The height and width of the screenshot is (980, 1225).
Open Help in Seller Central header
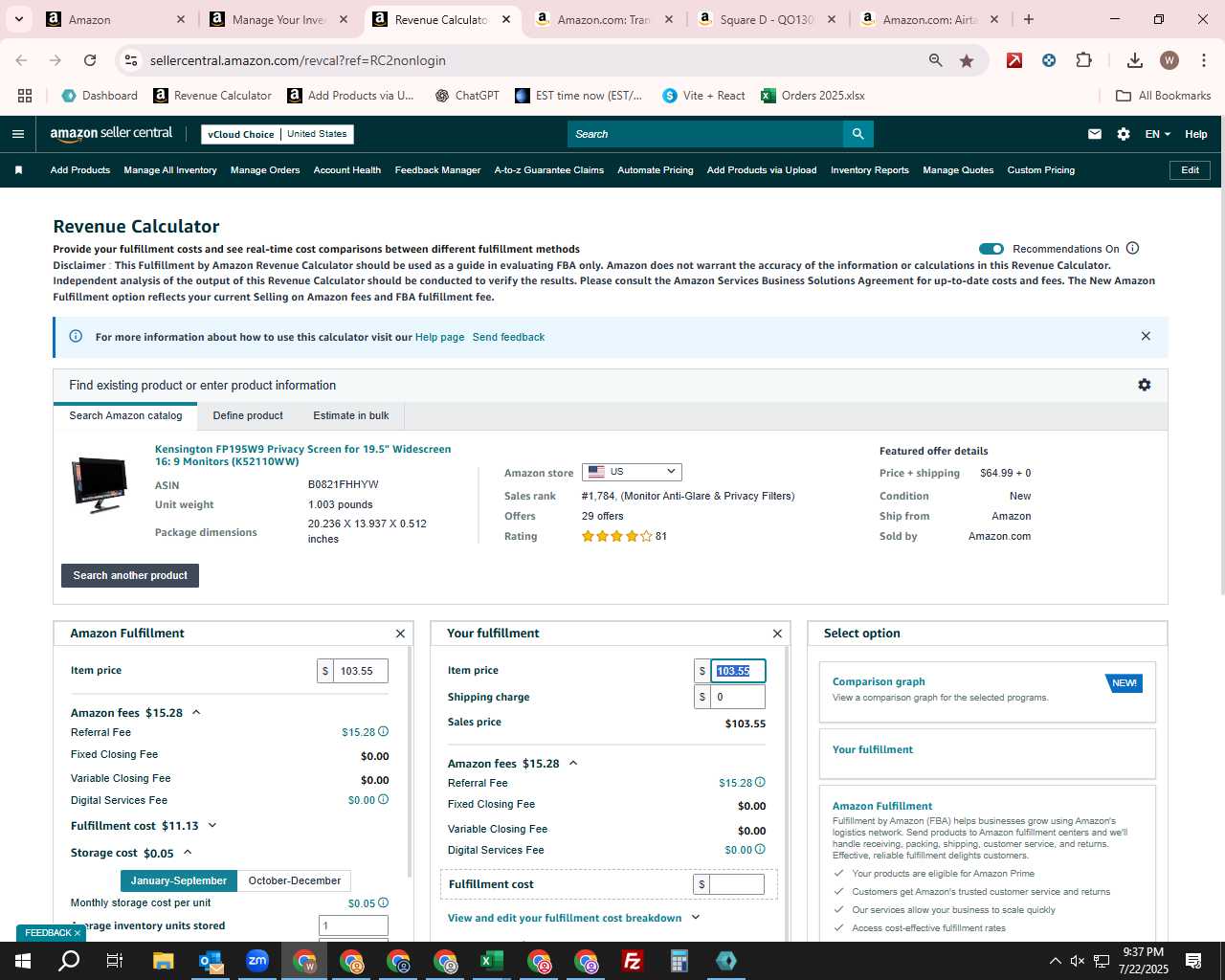pyautogui.click(x=1196, y=134)
